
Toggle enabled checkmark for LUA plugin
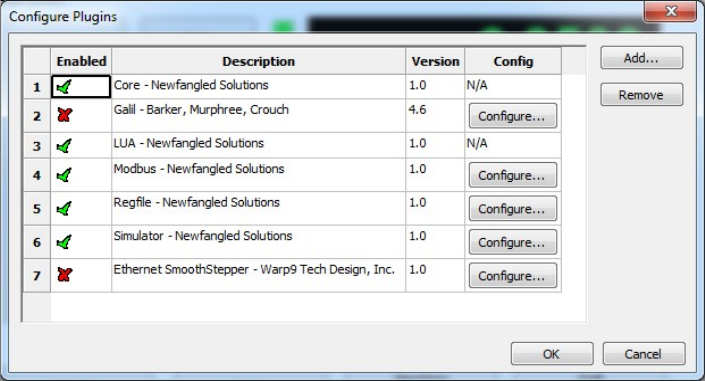[x=64, y=146]
